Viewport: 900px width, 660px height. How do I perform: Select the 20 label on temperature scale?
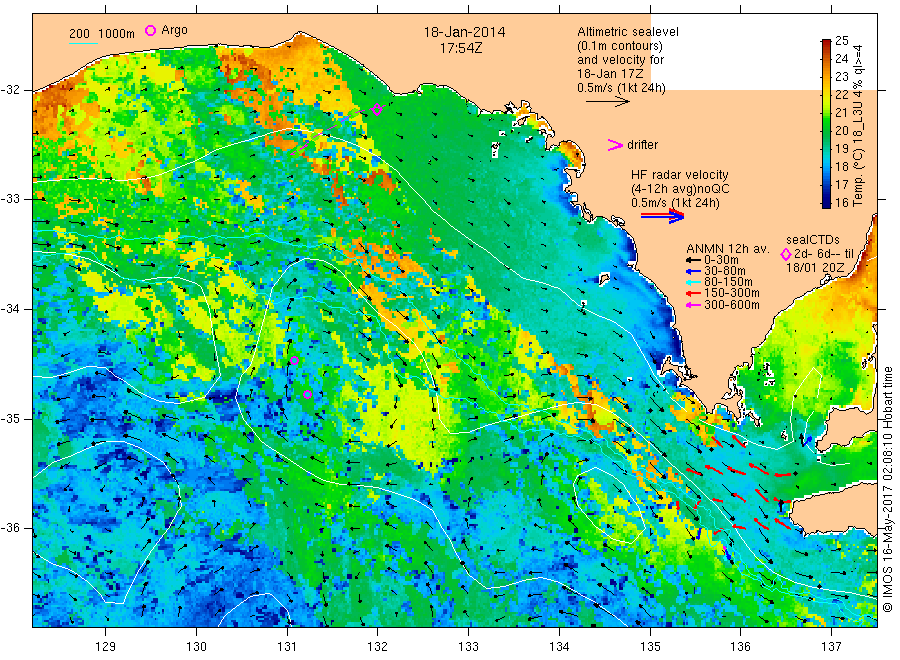pos(841,130)
